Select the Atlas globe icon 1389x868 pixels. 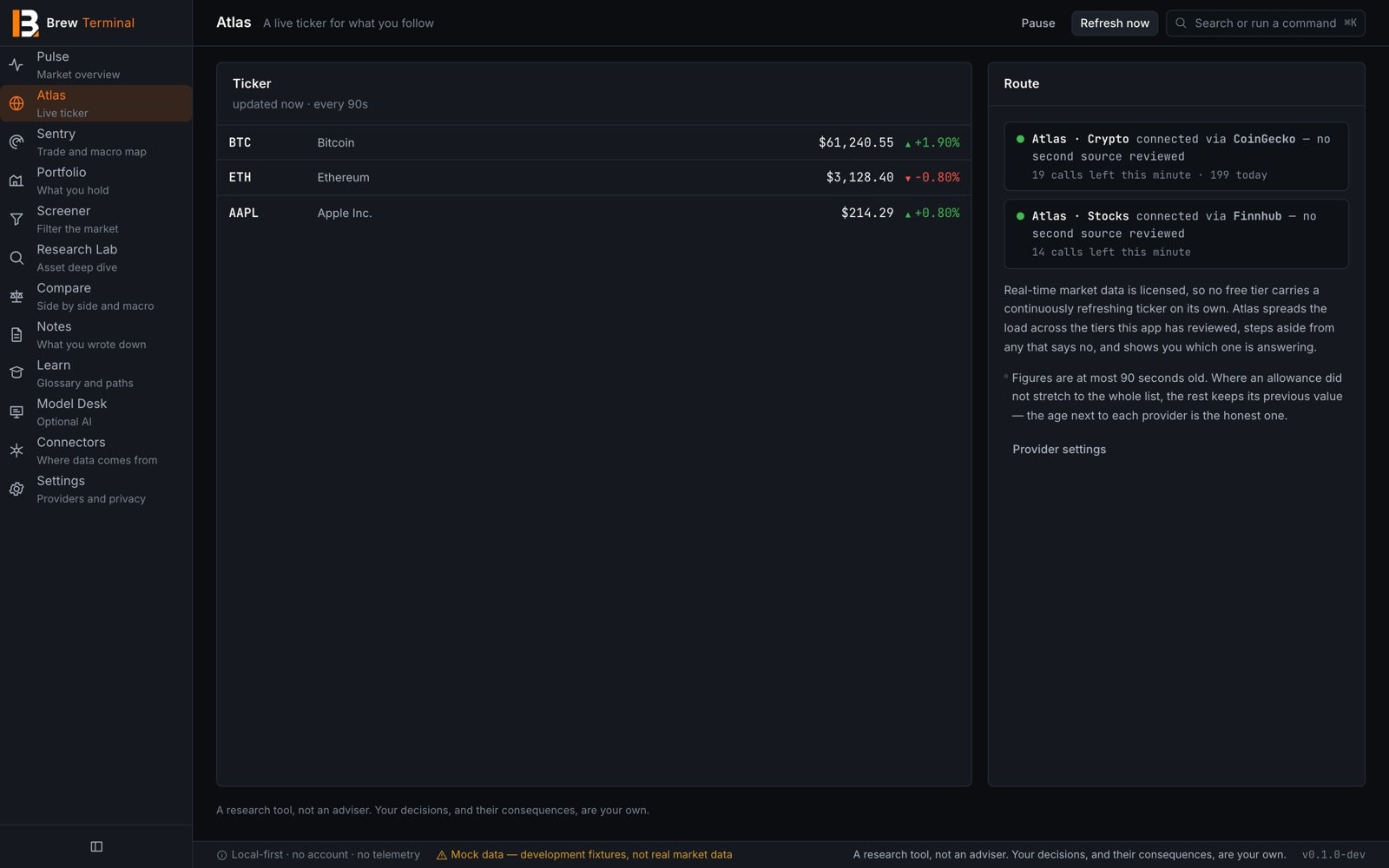pos(16,103)
